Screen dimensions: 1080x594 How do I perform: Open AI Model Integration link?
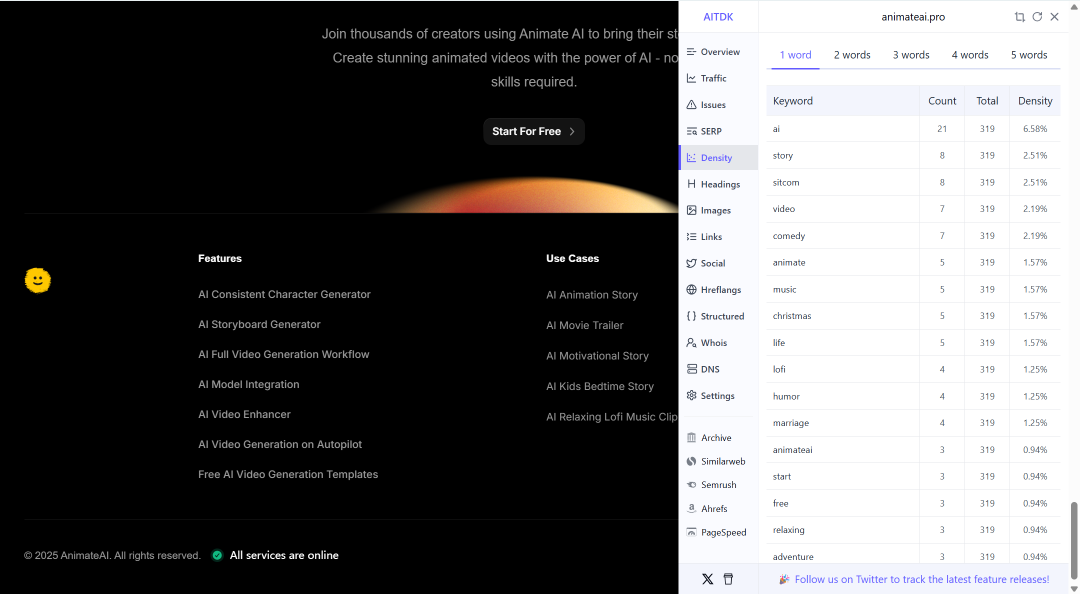[249, 385]
